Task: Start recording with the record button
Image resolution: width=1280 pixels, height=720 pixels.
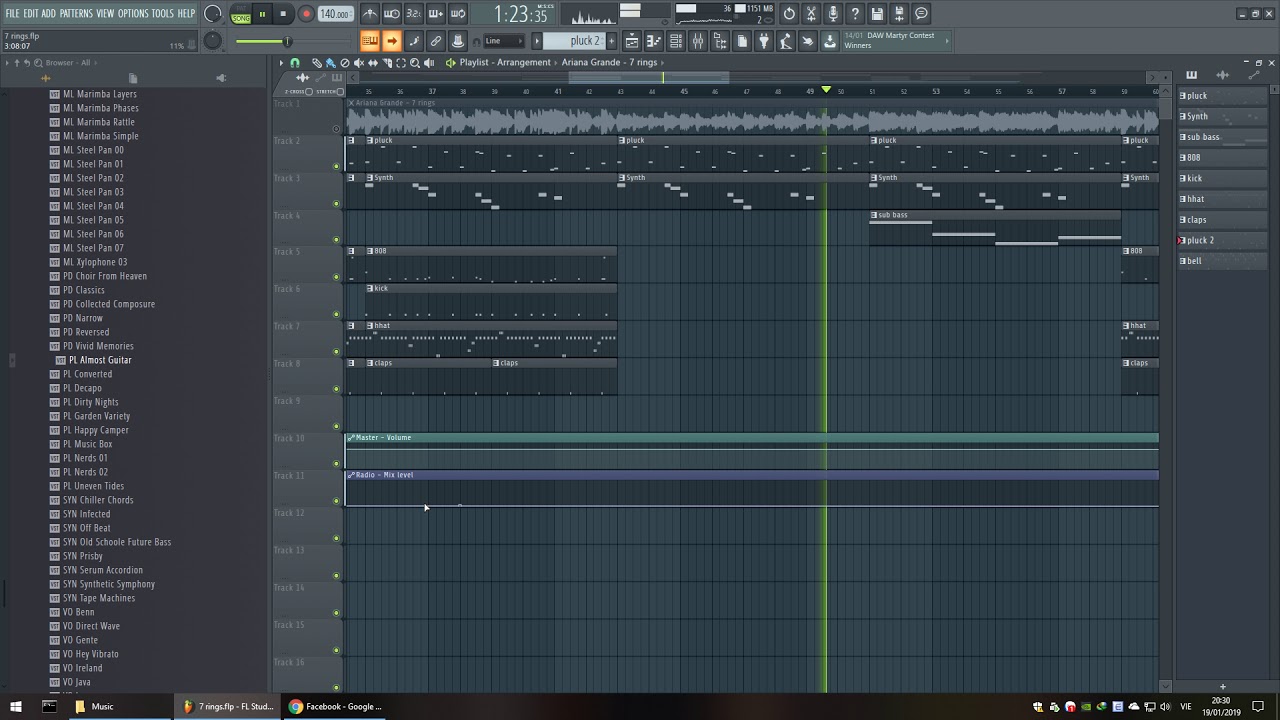Action: 306,14
